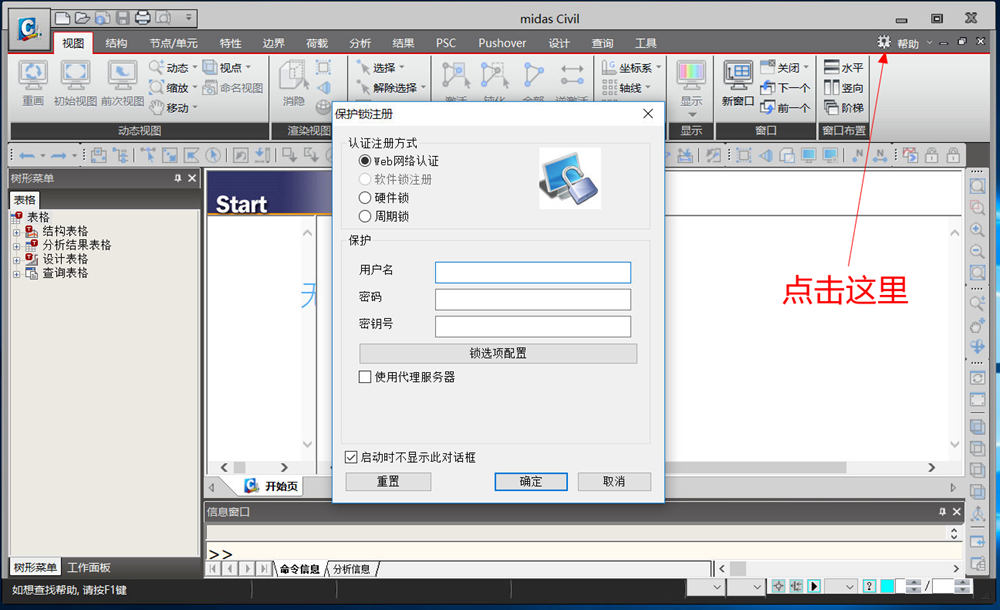Click the zoom-out magnifier on the right toolbar
The height and width of the screenshot is (610, 1000).
coord(977,251)
